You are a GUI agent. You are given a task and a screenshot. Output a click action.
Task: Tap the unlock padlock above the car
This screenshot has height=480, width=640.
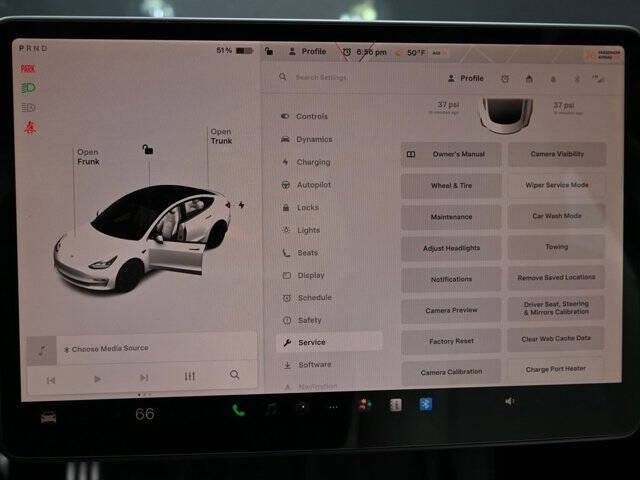point(148,149)
